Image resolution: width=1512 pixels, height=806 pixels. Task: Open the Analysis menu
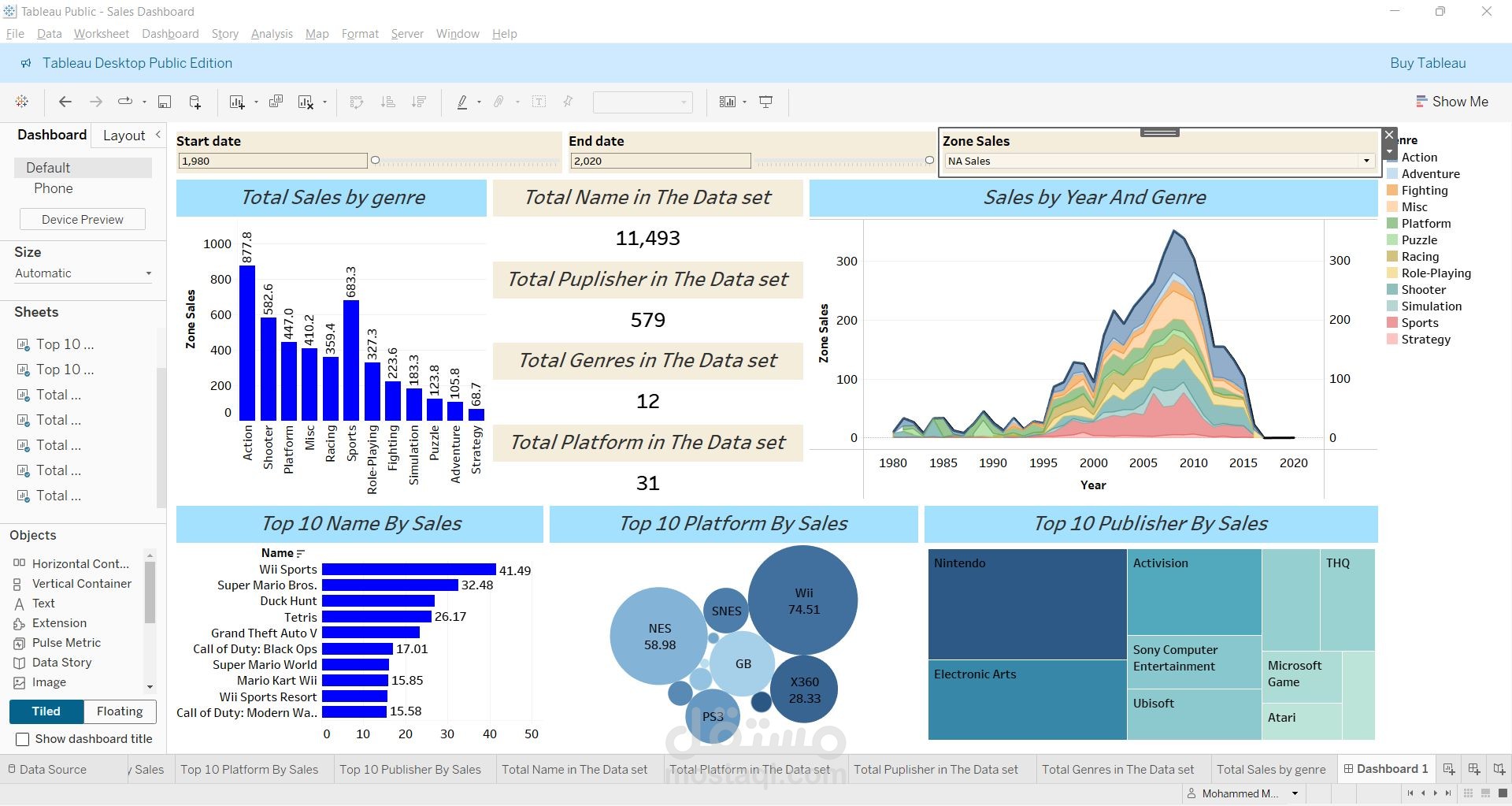click(x=272, y=34)
